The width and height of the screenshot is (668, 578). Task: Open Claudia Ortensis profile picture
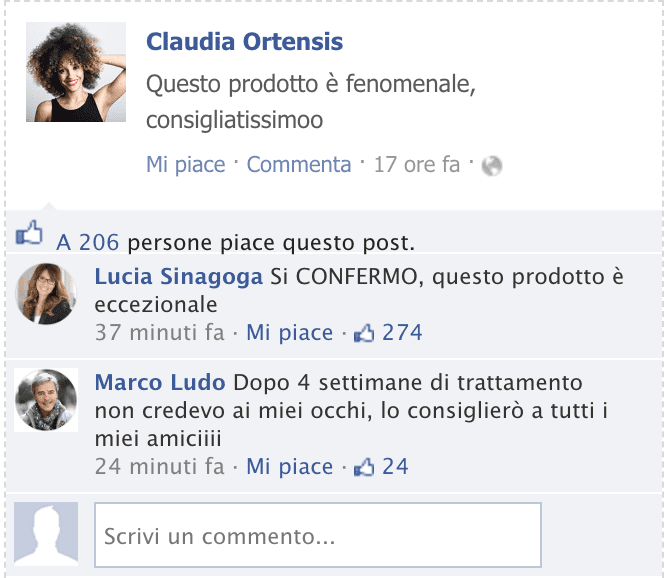point(76,72)
